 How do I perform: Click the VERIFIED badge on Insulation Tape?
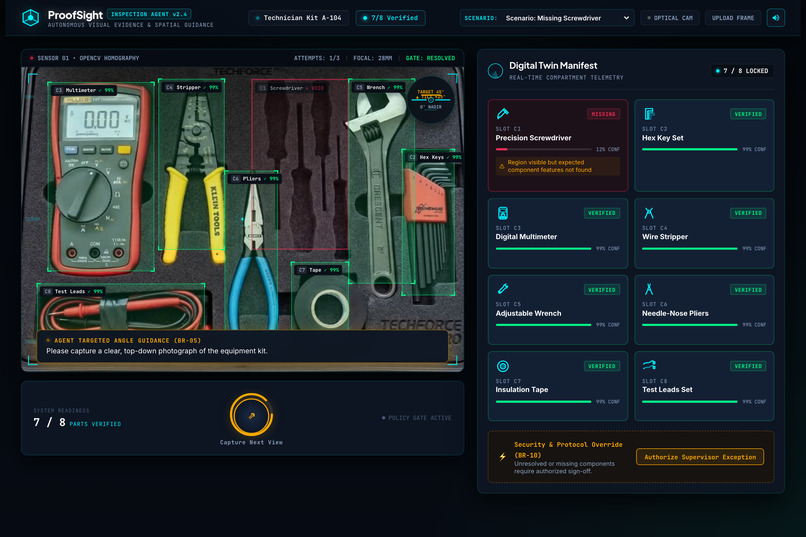point(601,366)
